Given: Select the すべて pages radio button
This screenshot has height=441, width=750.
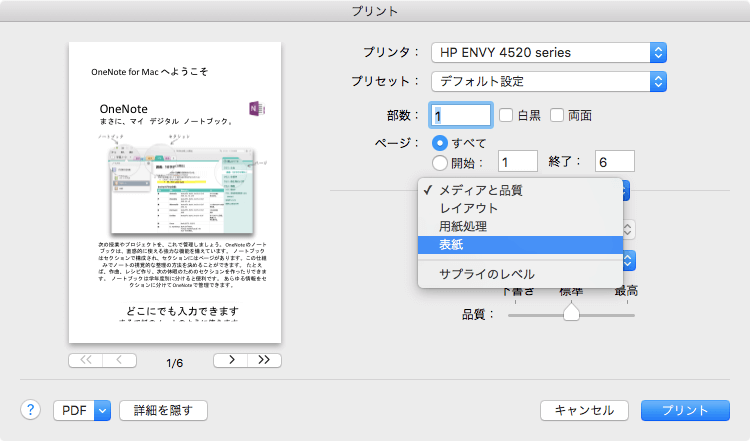Looking at the screenshot, I should pyautogui.click(x=440, y=143).
